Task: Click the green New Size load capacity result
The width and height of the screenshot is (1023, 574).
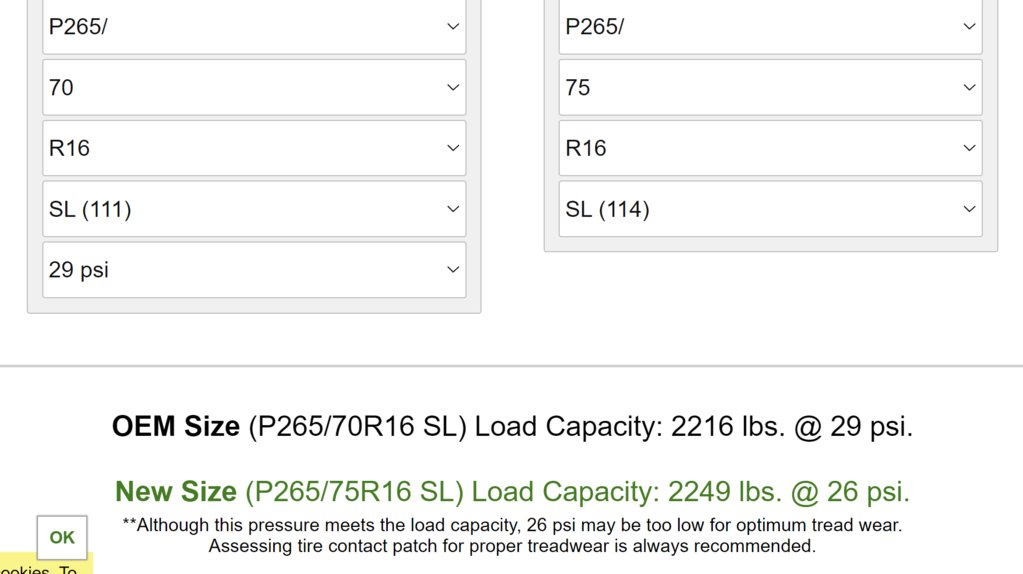Action: coord(512,492)
